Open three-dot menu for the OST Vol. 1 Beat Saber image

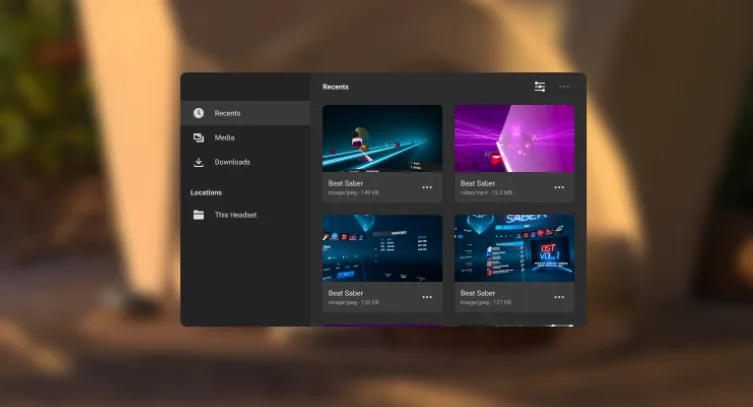click(x=559, y=298)
